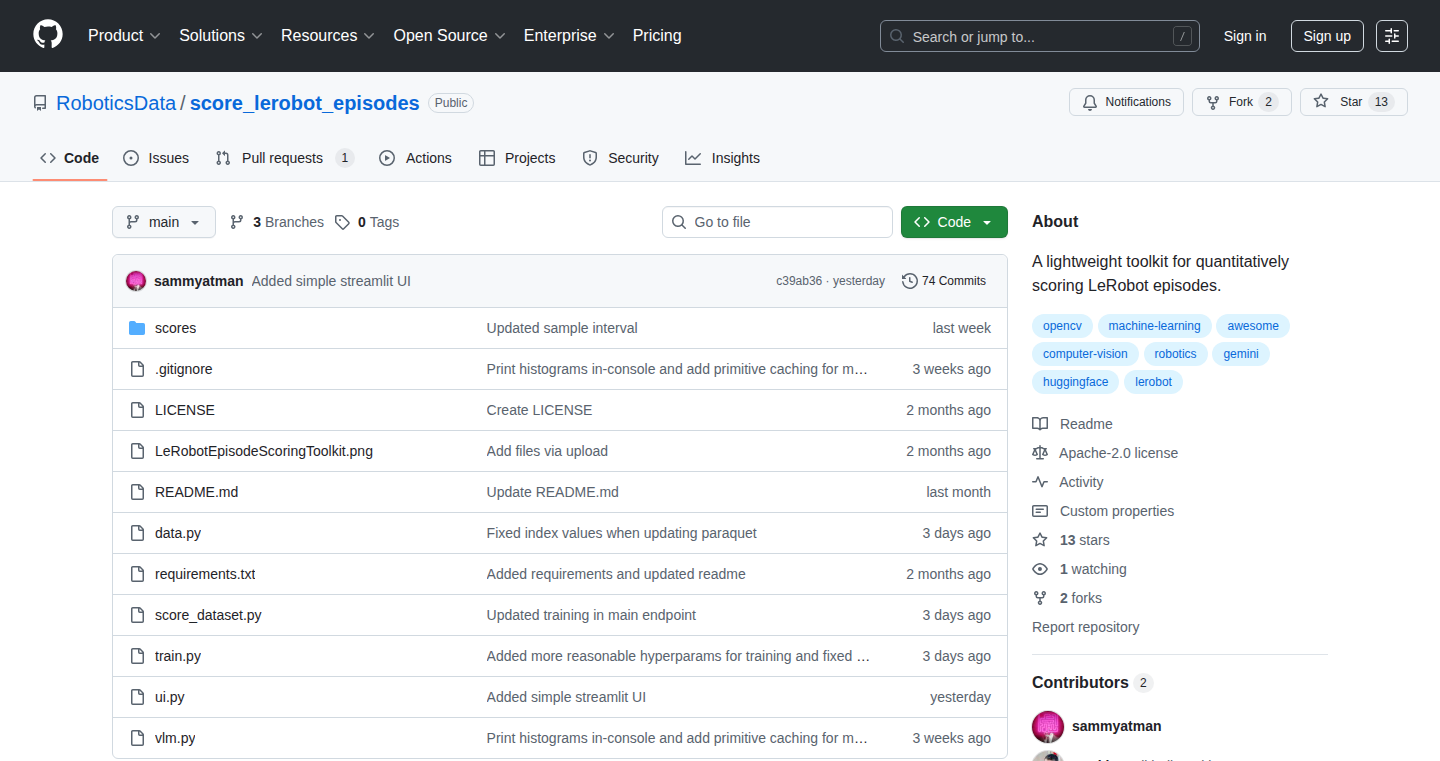The image size is (1440, 761).
Task: Click the fork icon in Fork button
Action: pos(1213,102)
